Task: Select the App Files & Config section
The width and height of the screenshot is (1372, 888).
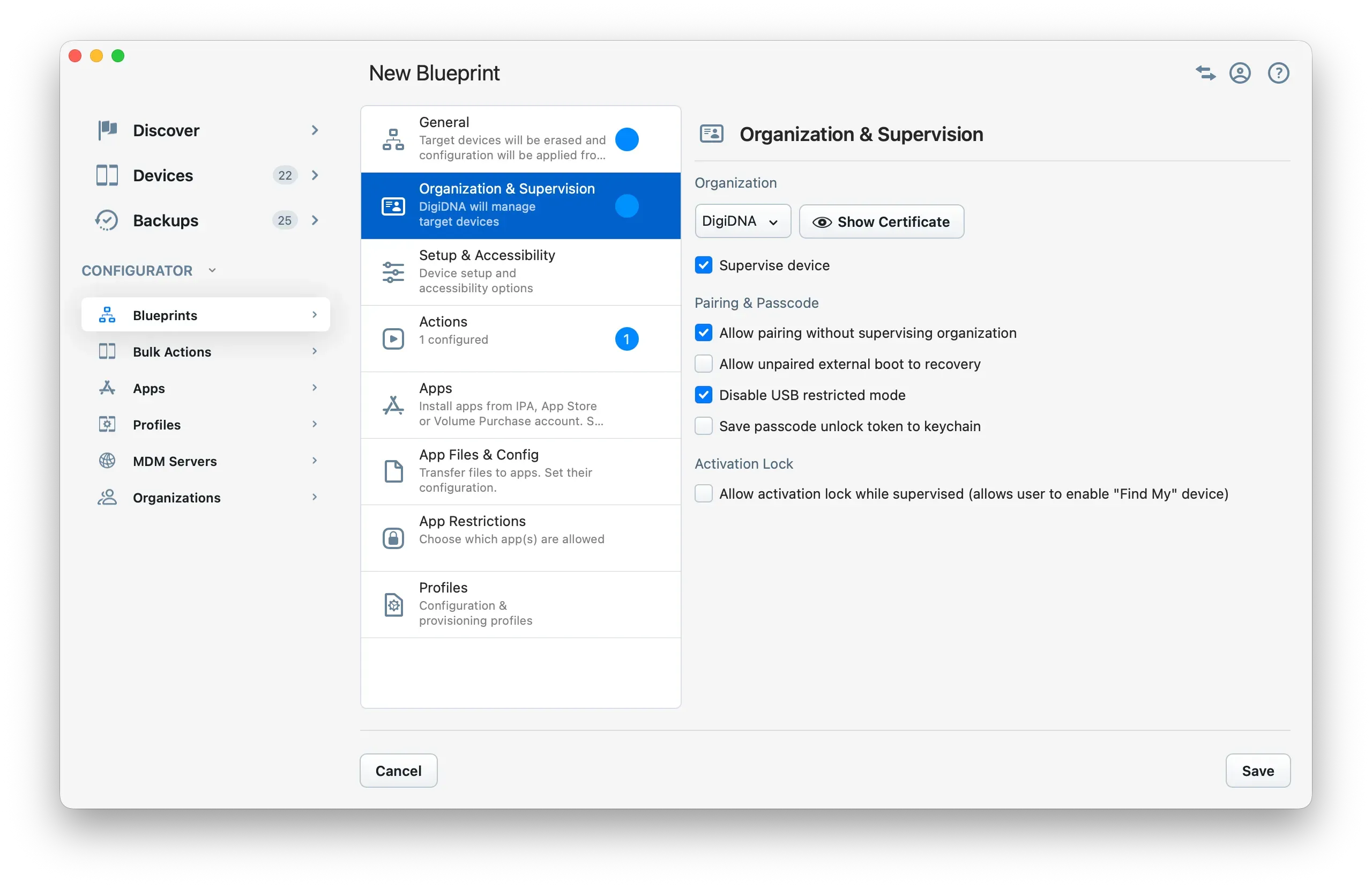Action: click(x=520, y=472)
